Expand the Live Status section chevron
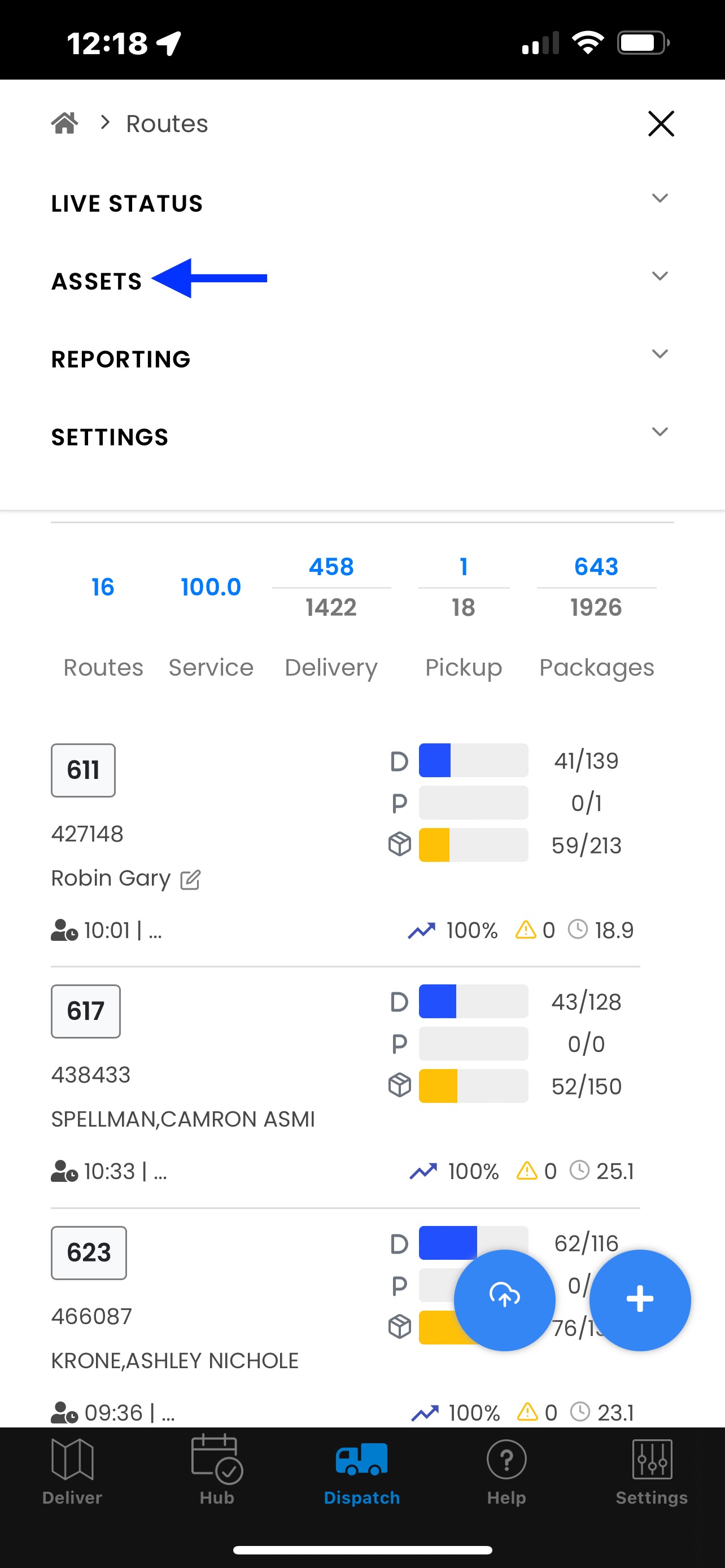Image resolution: width=725 pixels, height=1568 pixels. click(660, 199)
